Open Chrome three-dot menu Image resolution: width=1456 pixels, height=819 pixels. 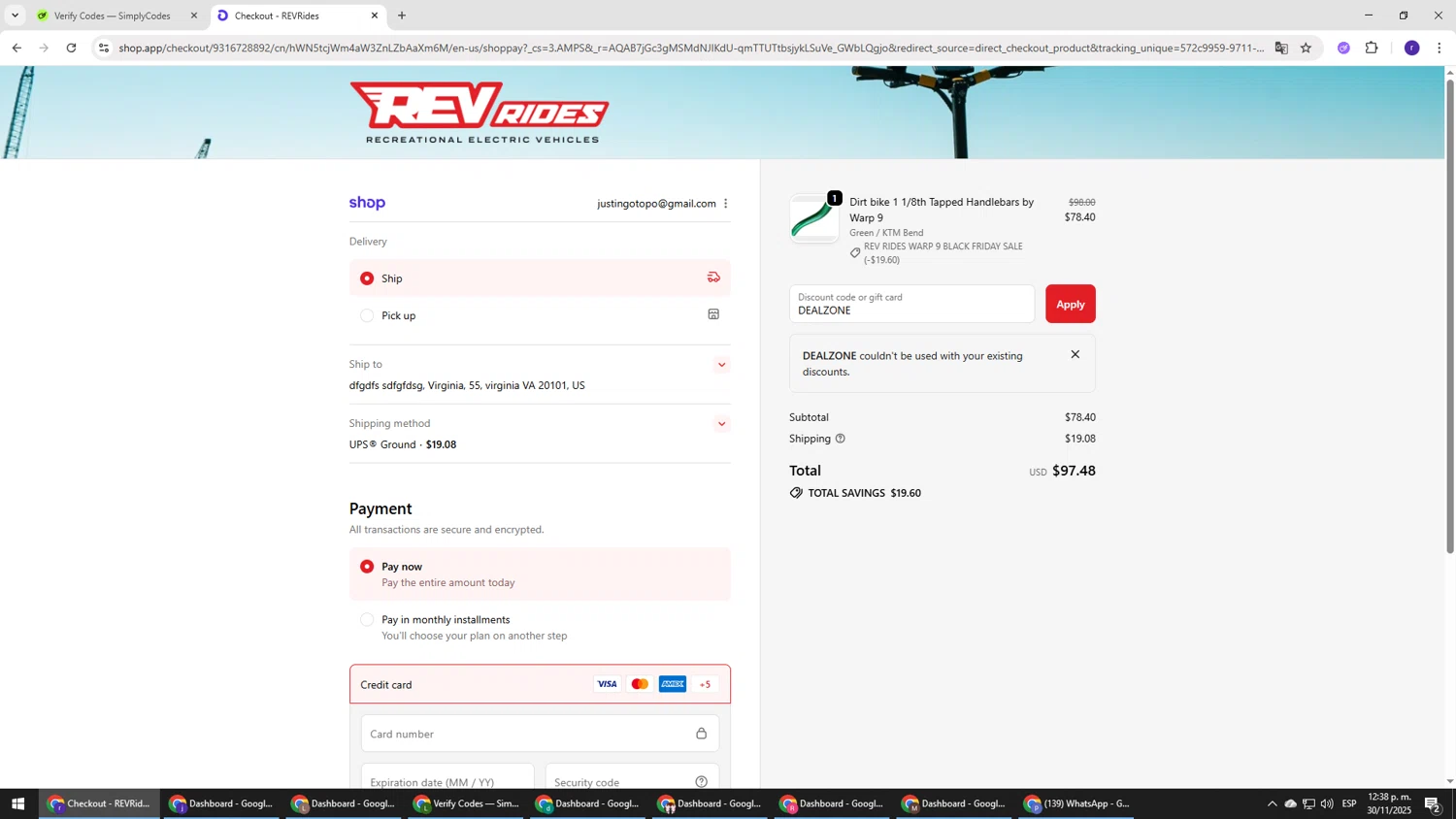1439,48
